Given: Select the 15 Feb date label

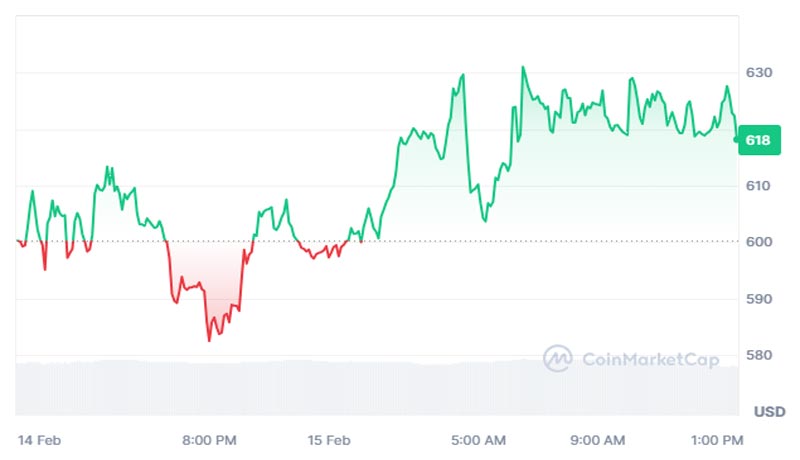Looking at the screenshot, I should coord(328,440).
